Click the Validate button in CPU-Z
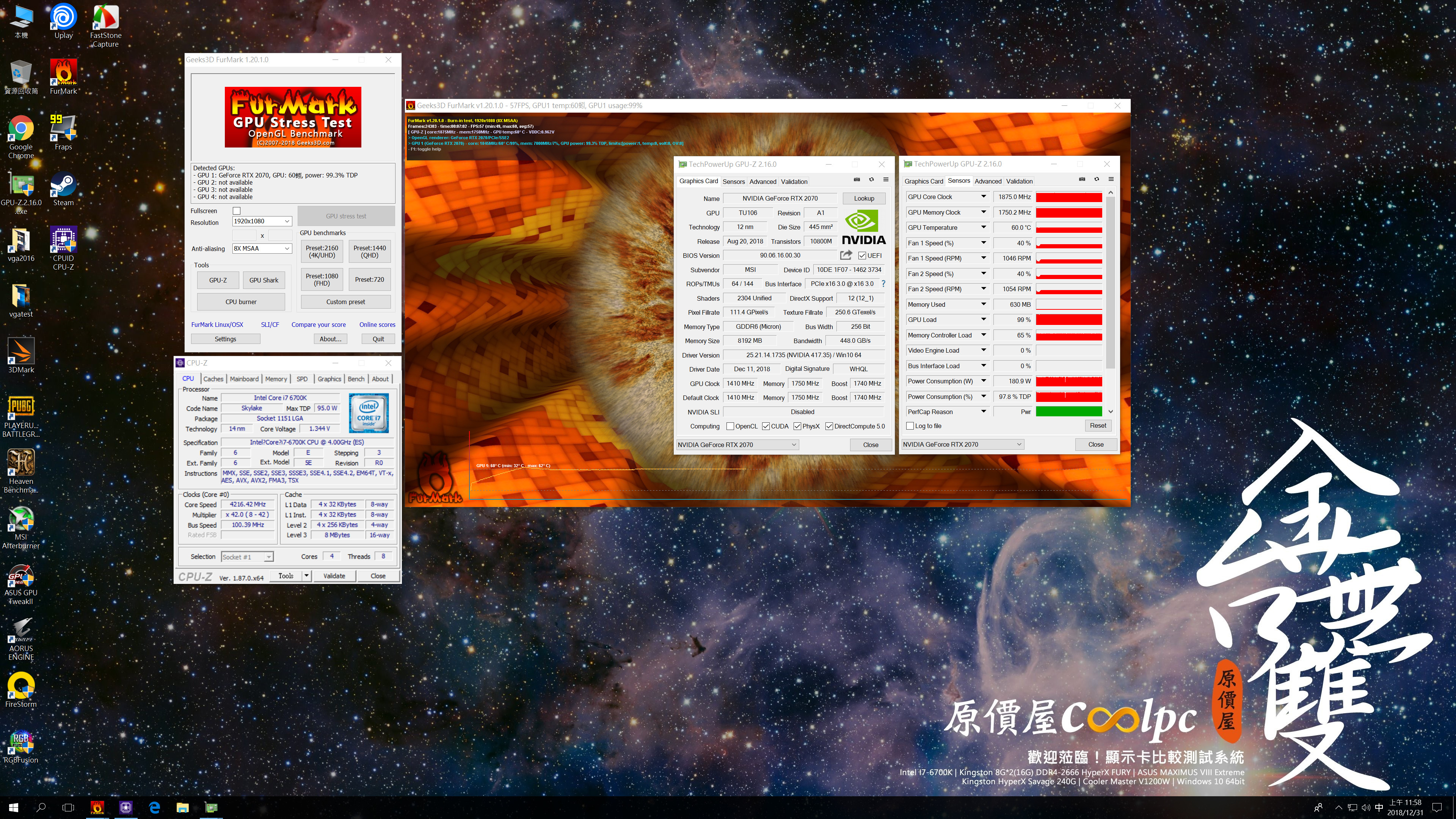1456x819 pixels. [334, 576]
